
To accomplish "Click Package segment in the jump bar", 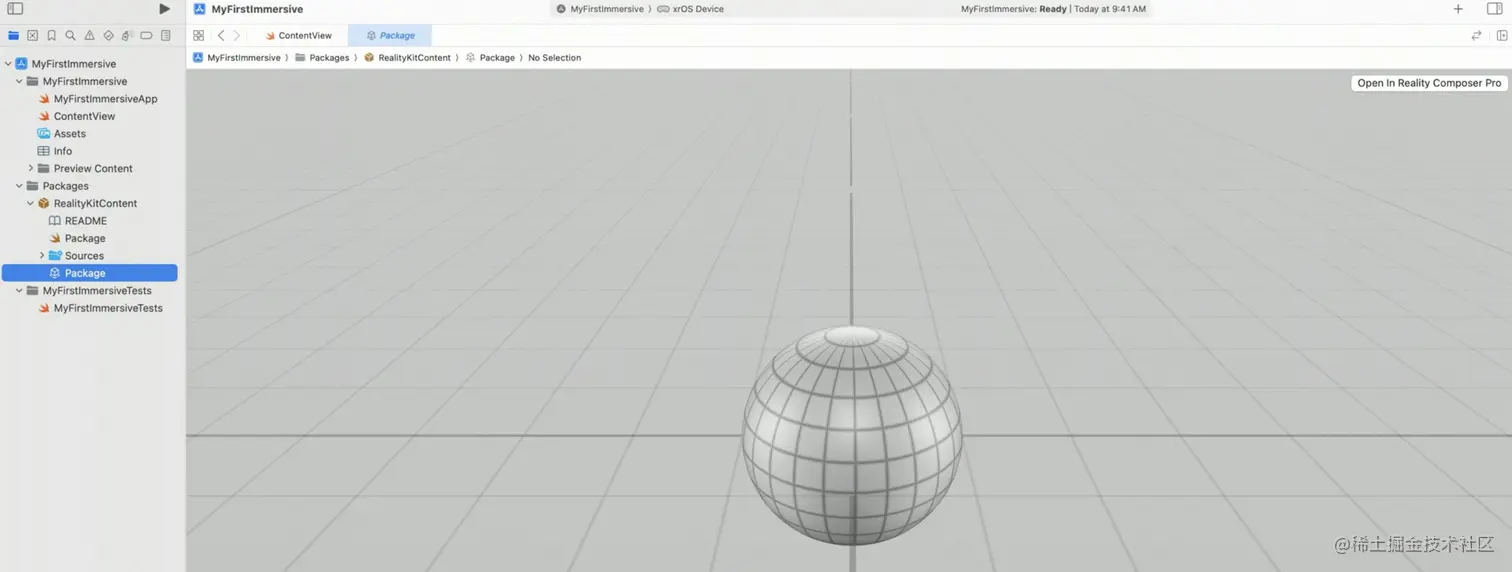I will (x=490, y=58).
